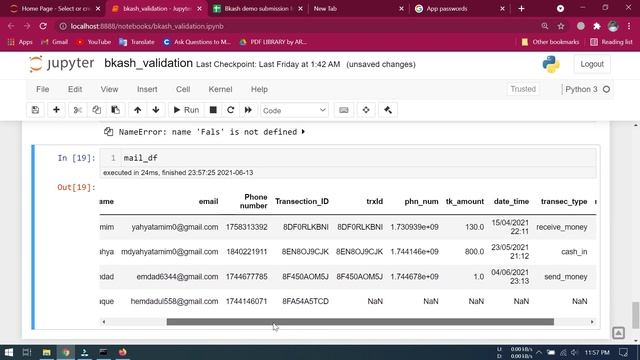
Task: Click the email column header
Action: tap(208, 201)
